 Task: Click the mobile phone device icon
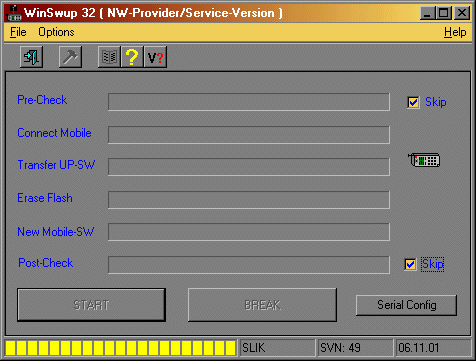[424, 160]
